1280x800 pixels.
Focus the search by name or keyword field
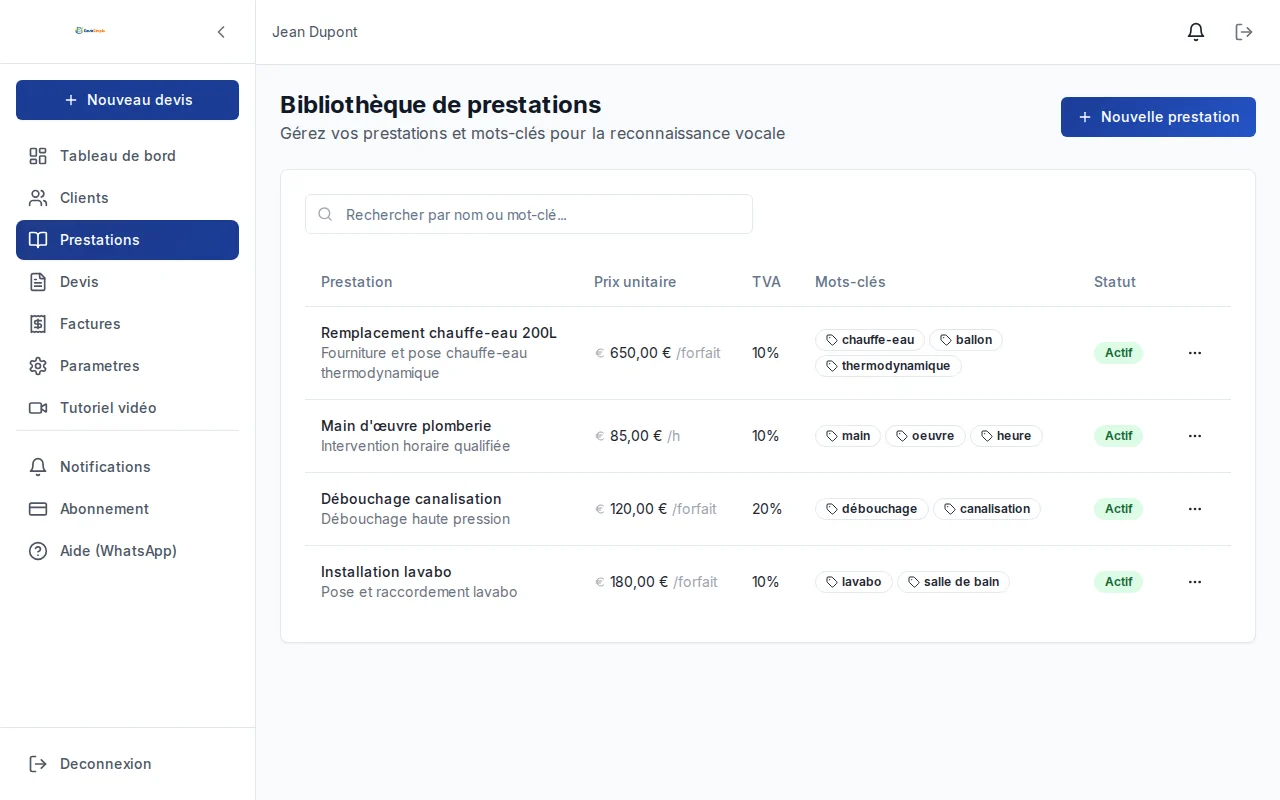[x=529, y=214]
